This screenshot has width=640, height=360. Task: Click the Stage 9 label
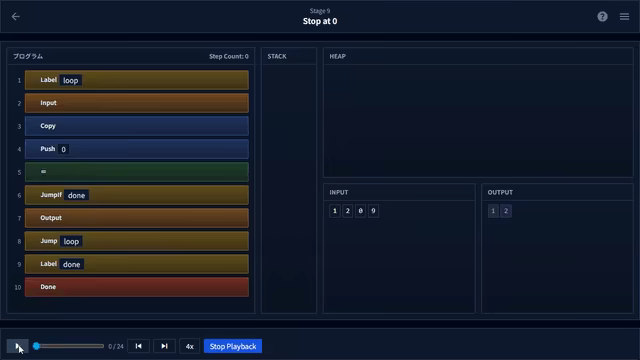(x=320, y=11)
